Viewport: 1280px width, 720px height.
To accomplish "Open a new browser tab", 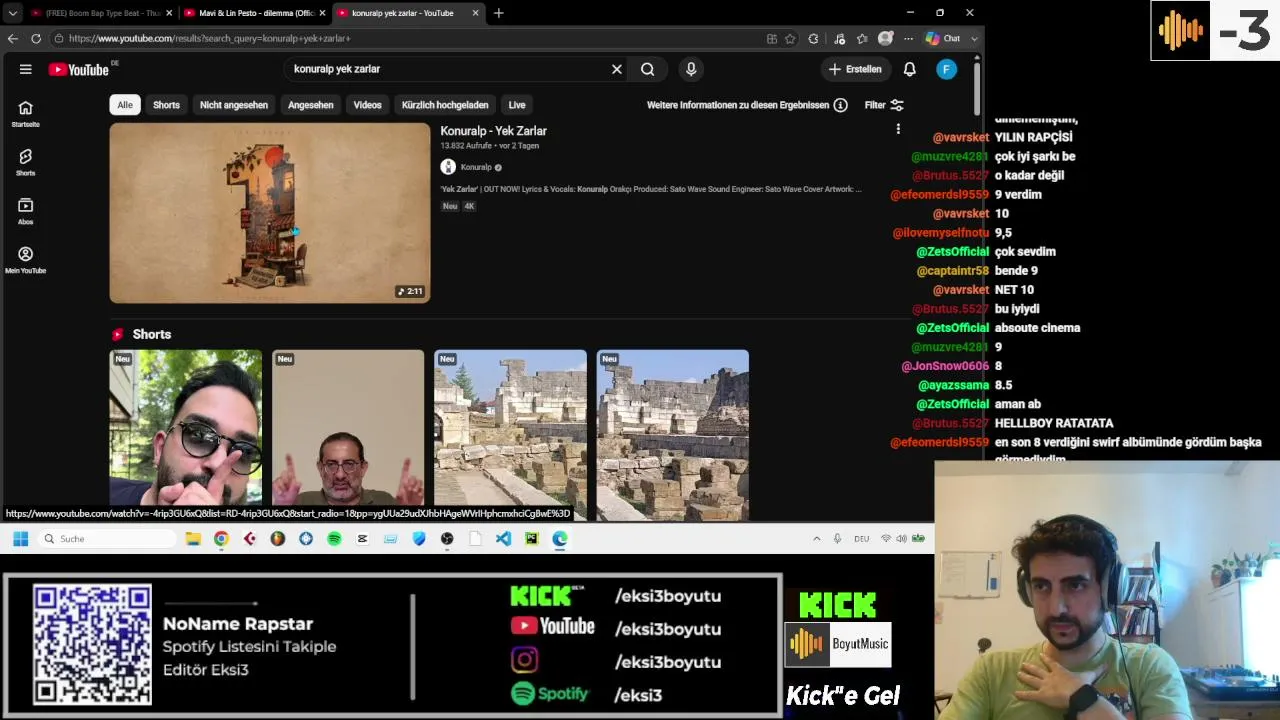I will tap(499, 13).
